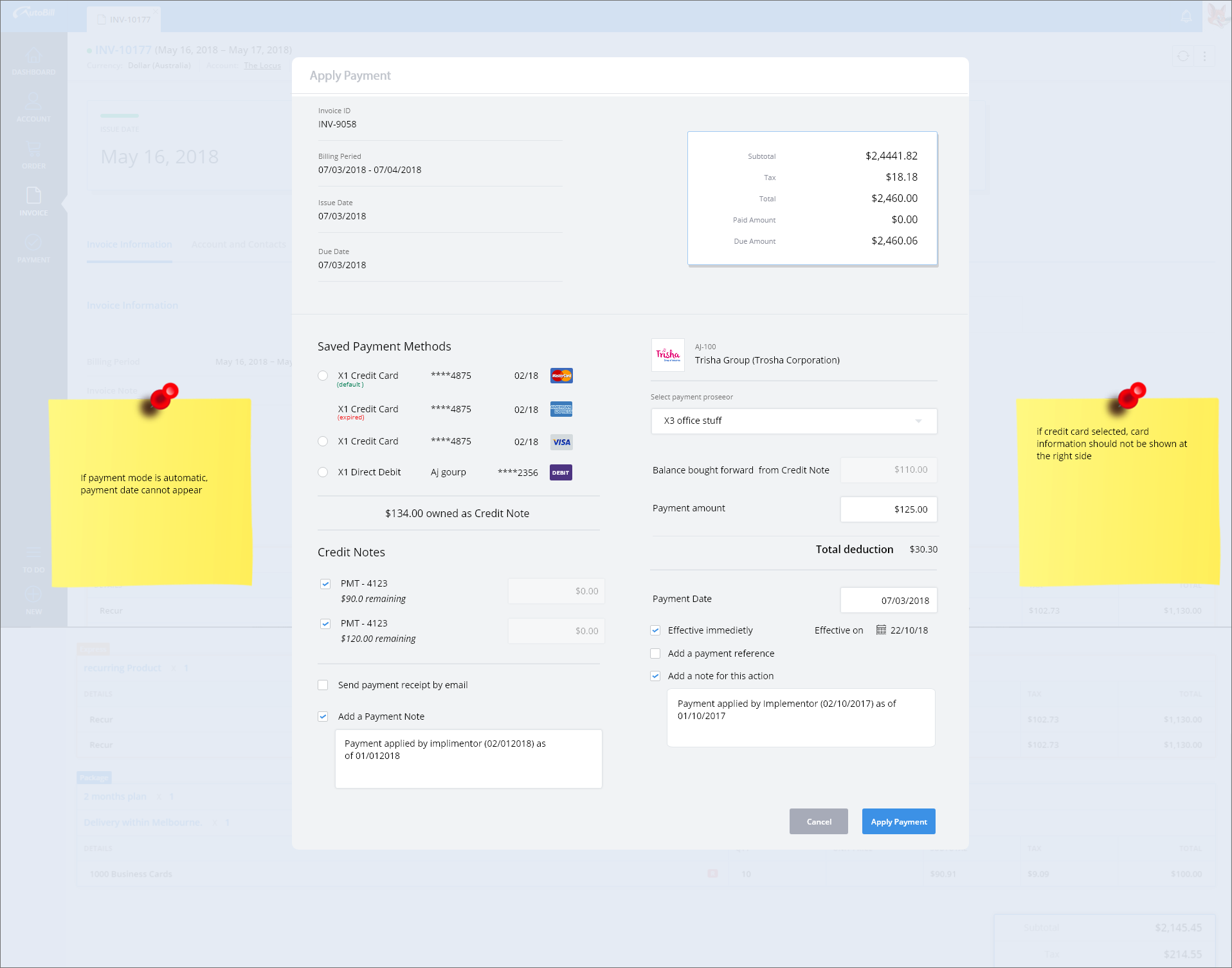Click the American Express card icon
Viewport: 1232px width, 968px height.
coord(561,409)
